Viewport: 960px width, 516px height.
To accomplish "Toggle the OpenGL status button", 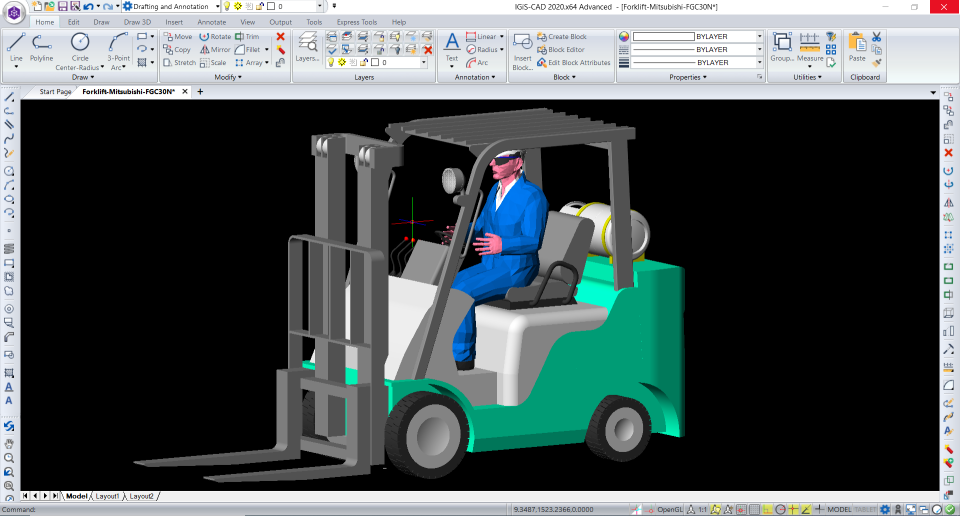I will 670,509.
